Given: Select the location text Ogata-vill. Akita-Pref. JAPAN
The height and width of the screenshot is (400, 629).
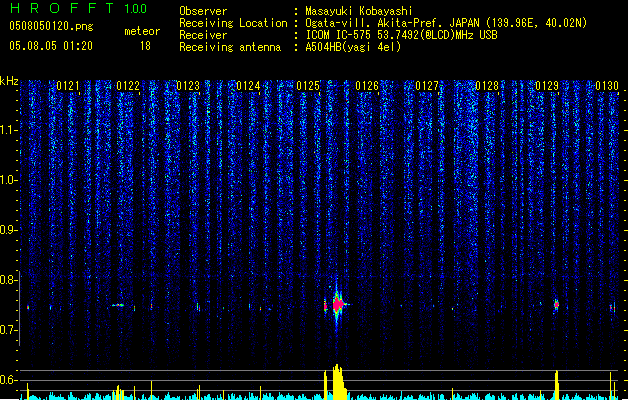Looking at the screenshot, I should pyautogui.click(x=393, y=23).
